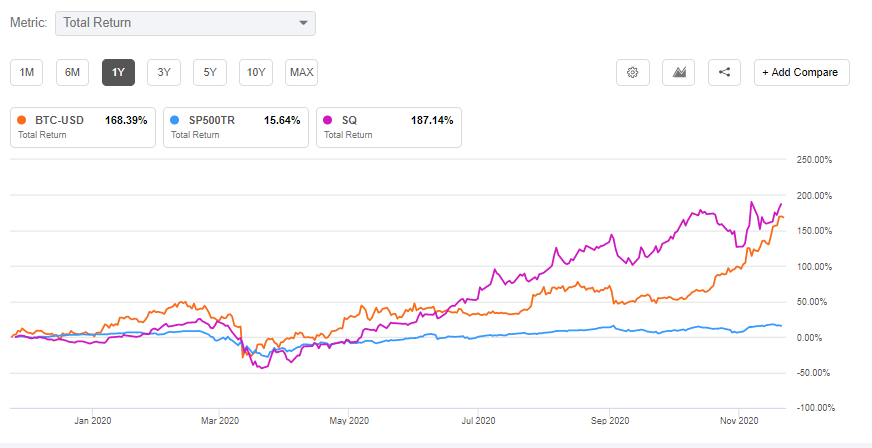Click the Jul 2020 axis label
This screenshot has height=448, width=872.
[478, 421]
